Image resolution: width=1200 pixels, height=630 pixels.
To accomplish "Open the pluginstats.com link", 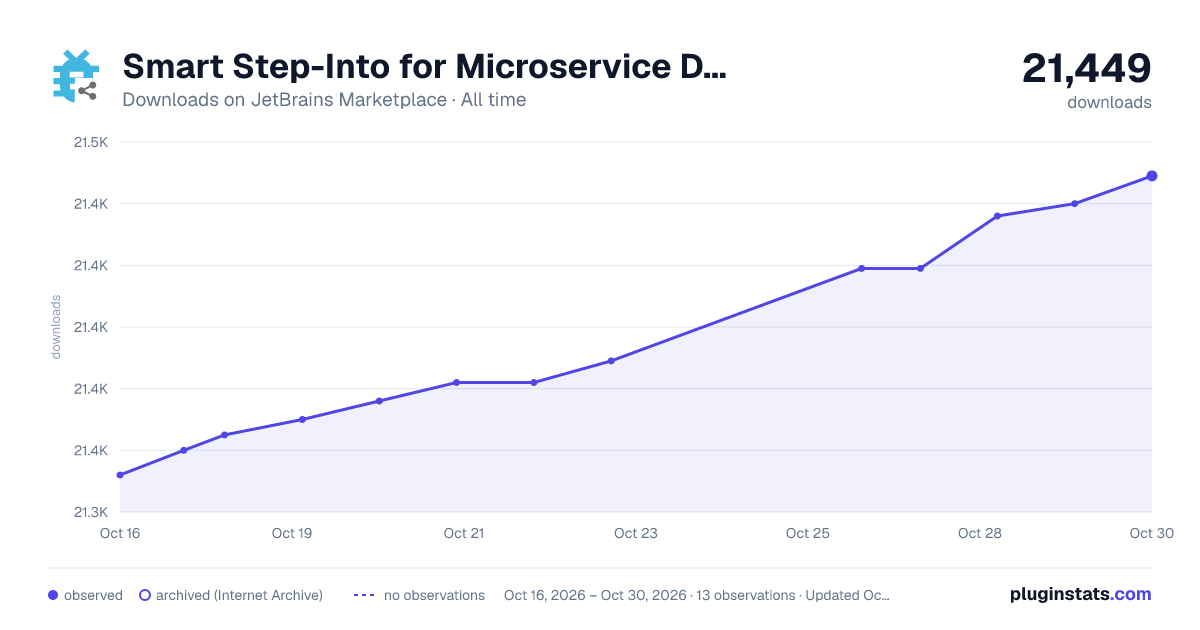I will [1081, 594].
